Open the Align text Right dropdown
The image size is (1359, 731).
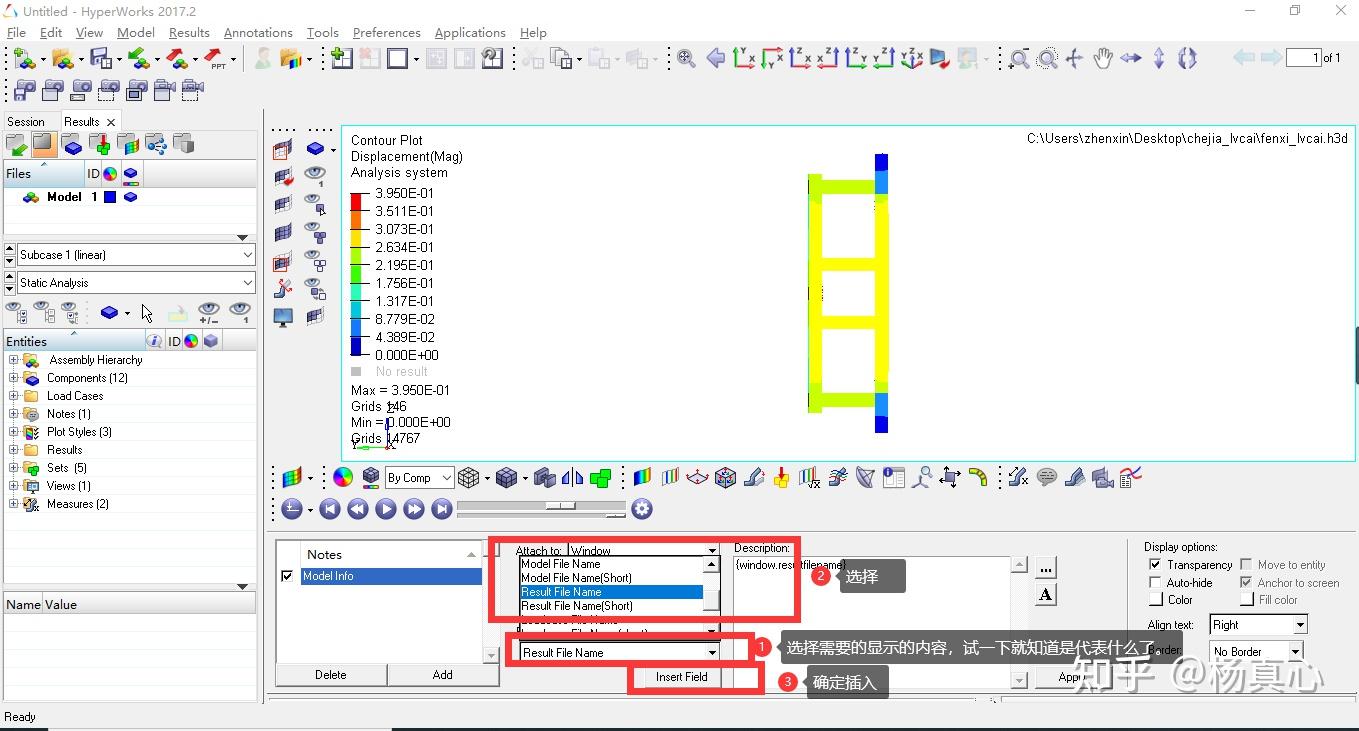(1258, 625)
